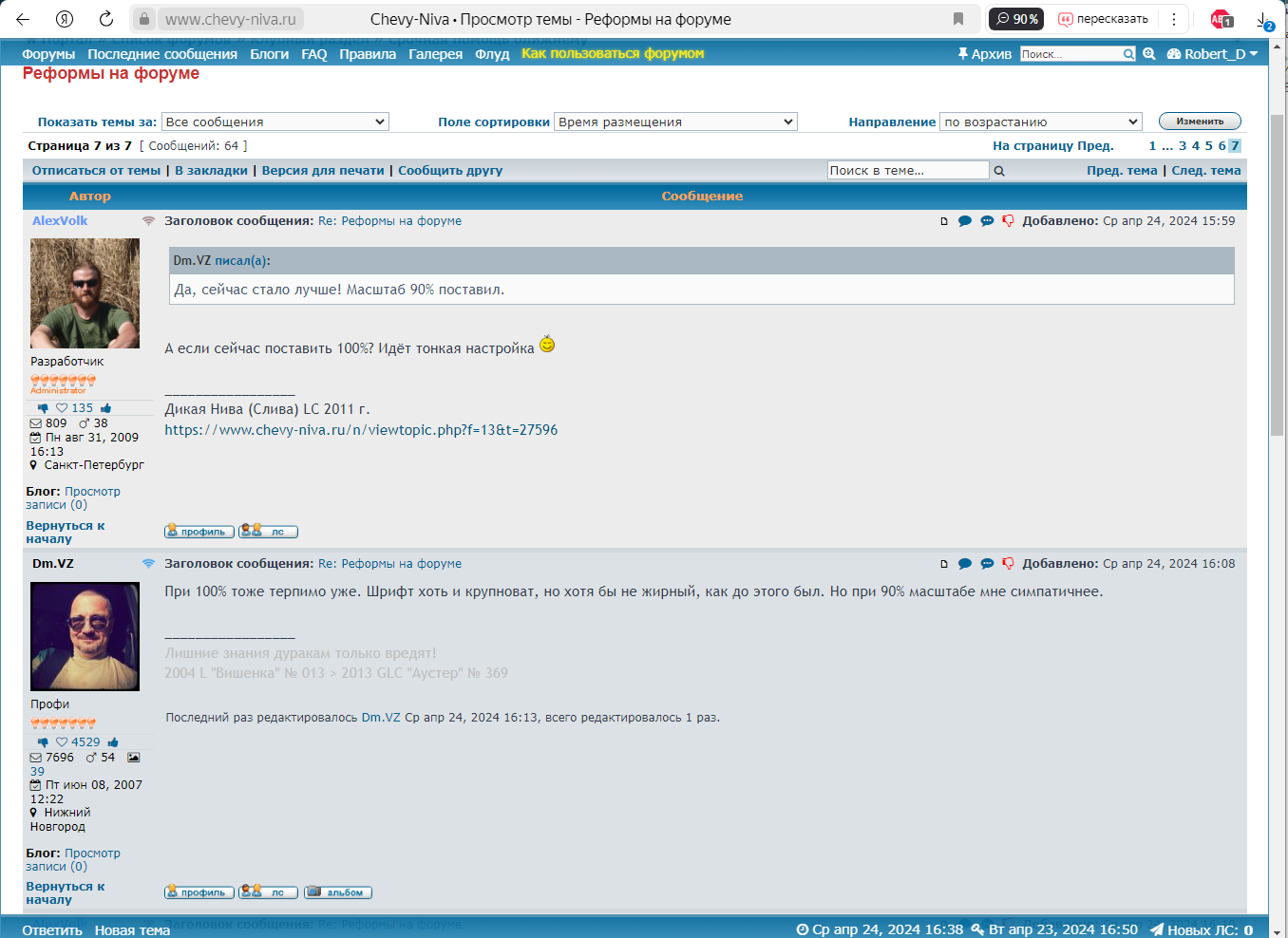
Task: Click the 'Поиск в теме...' input field
Action: (x=907, y=170)
